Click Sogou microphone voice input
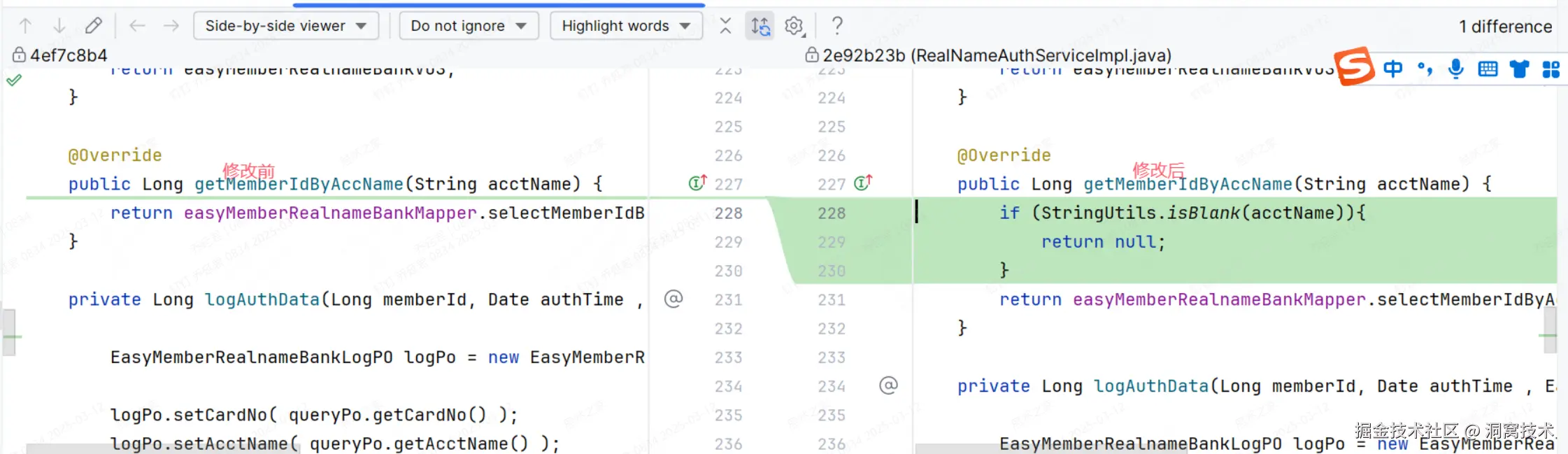1568x454 pixels. [x=1456, y=69]
